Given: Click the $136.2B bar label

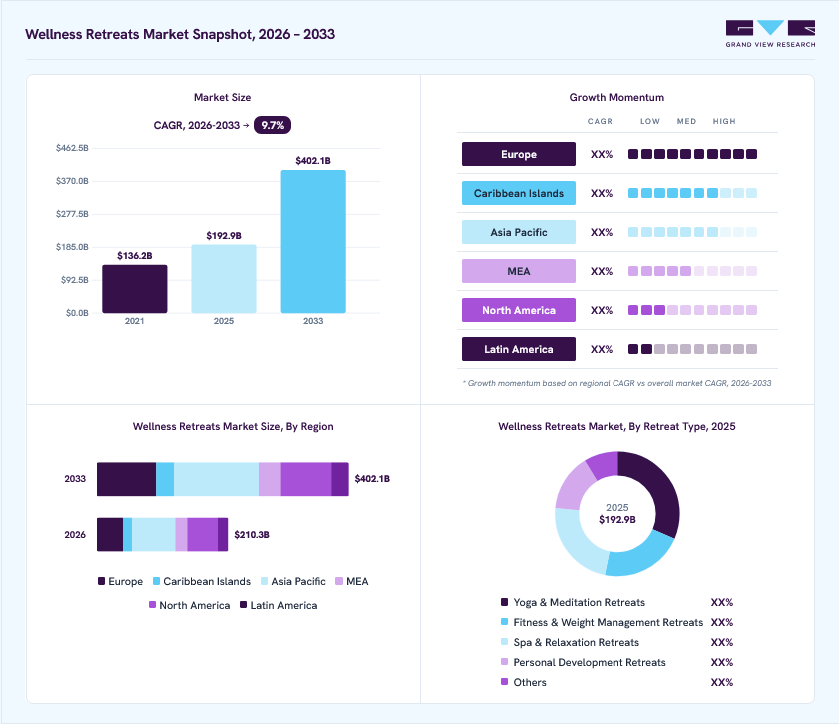Looking at the screenshot, I should pyautogui.click(x=134, y=256).
